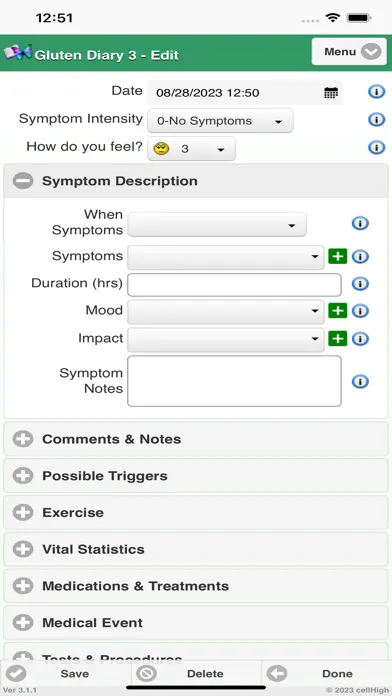392x696 pixels.
Task: Expand the Vital Statistics section
Action: click(x=196, y=550)
